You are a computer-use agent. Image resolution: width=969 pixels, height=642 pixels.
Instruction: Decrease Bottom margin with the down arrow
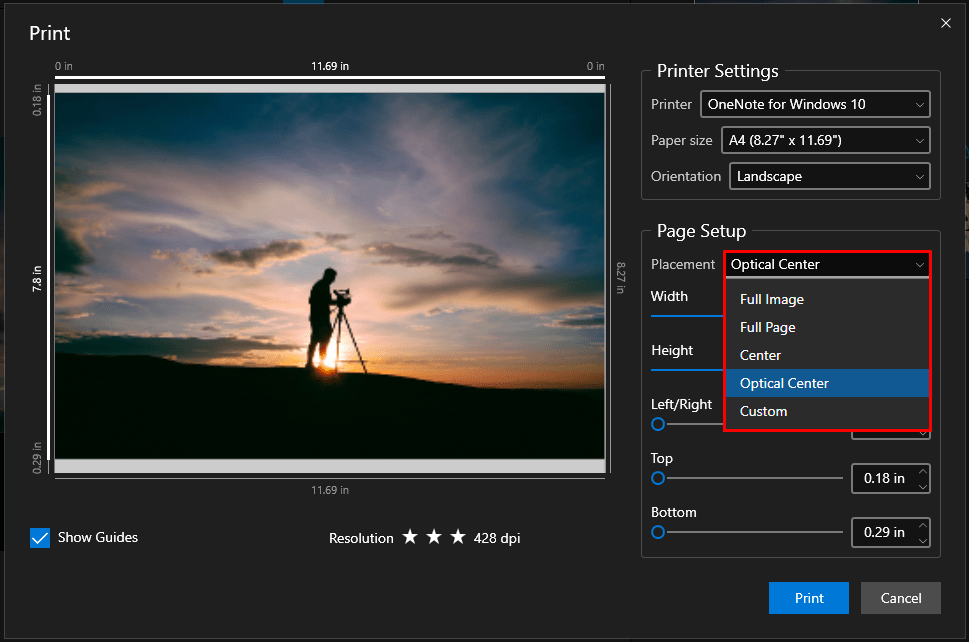[x=923, y=541]
